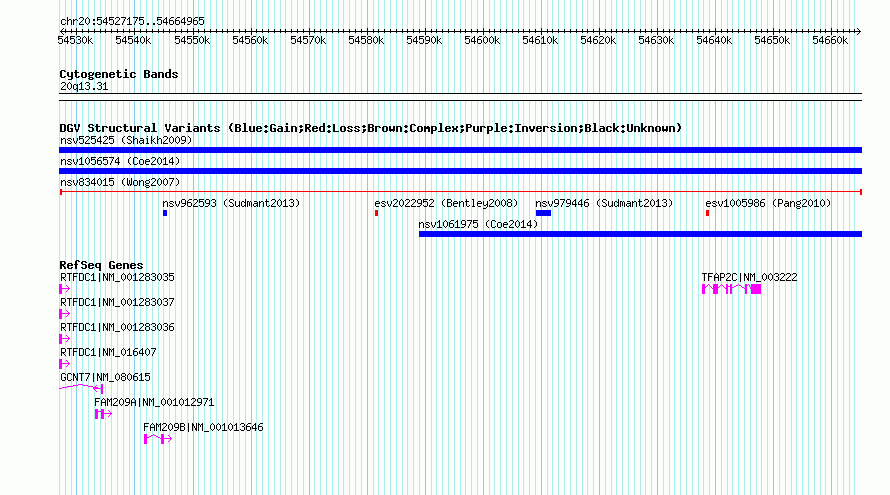Click the DGV Structural Variants track title
This screenshot has height=495, width=890.
click(x=371, y=128)
